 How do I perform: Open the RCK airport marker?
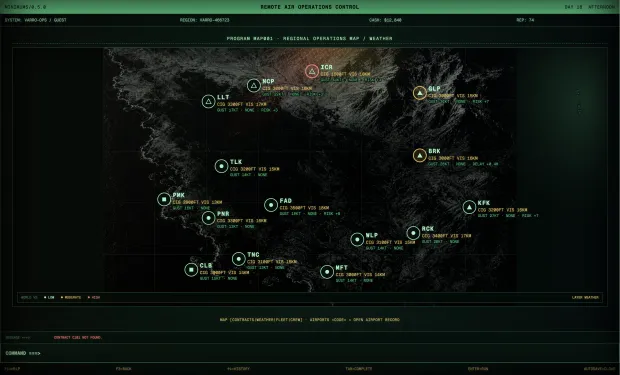(x=413, y=233)
